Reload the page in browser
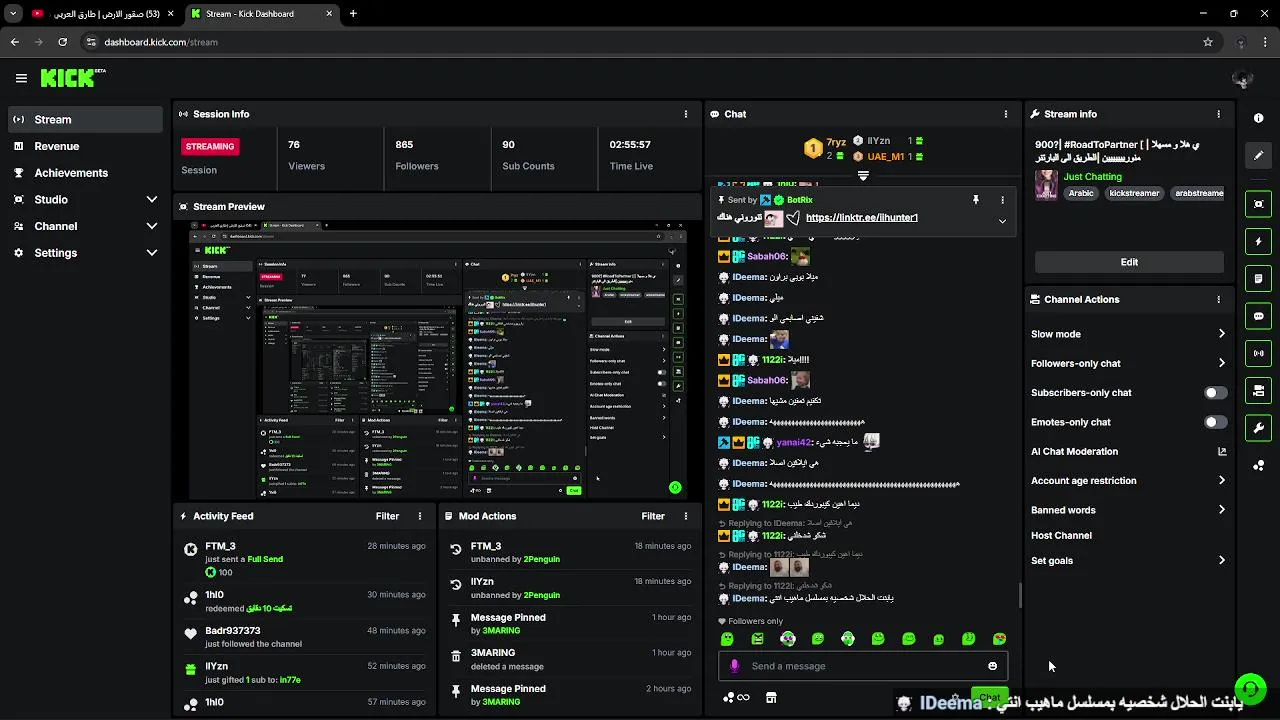1280x720 pixels. (62, 42)
